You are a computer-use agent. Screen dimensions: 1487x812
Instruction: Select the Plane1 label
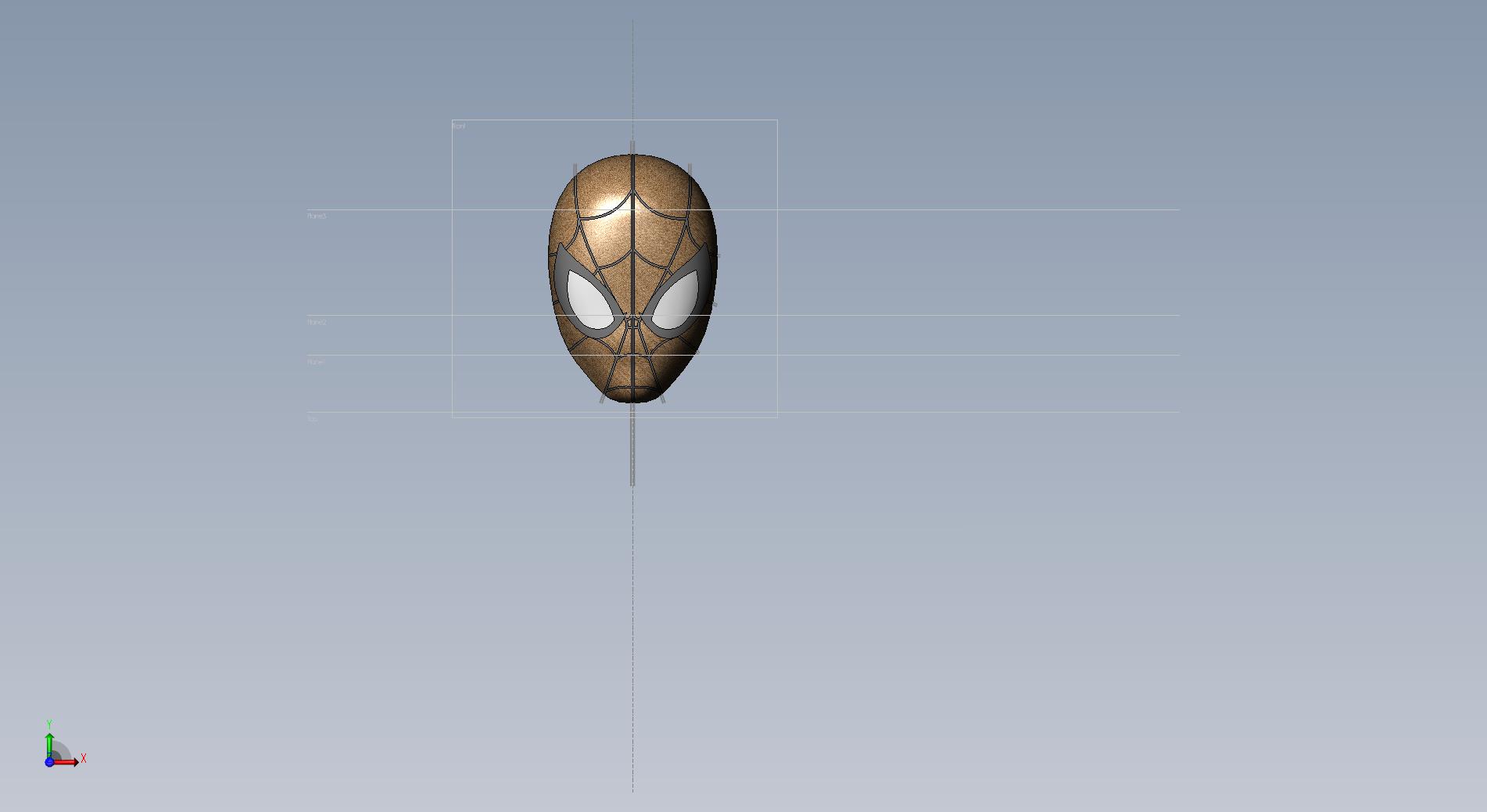316,362
